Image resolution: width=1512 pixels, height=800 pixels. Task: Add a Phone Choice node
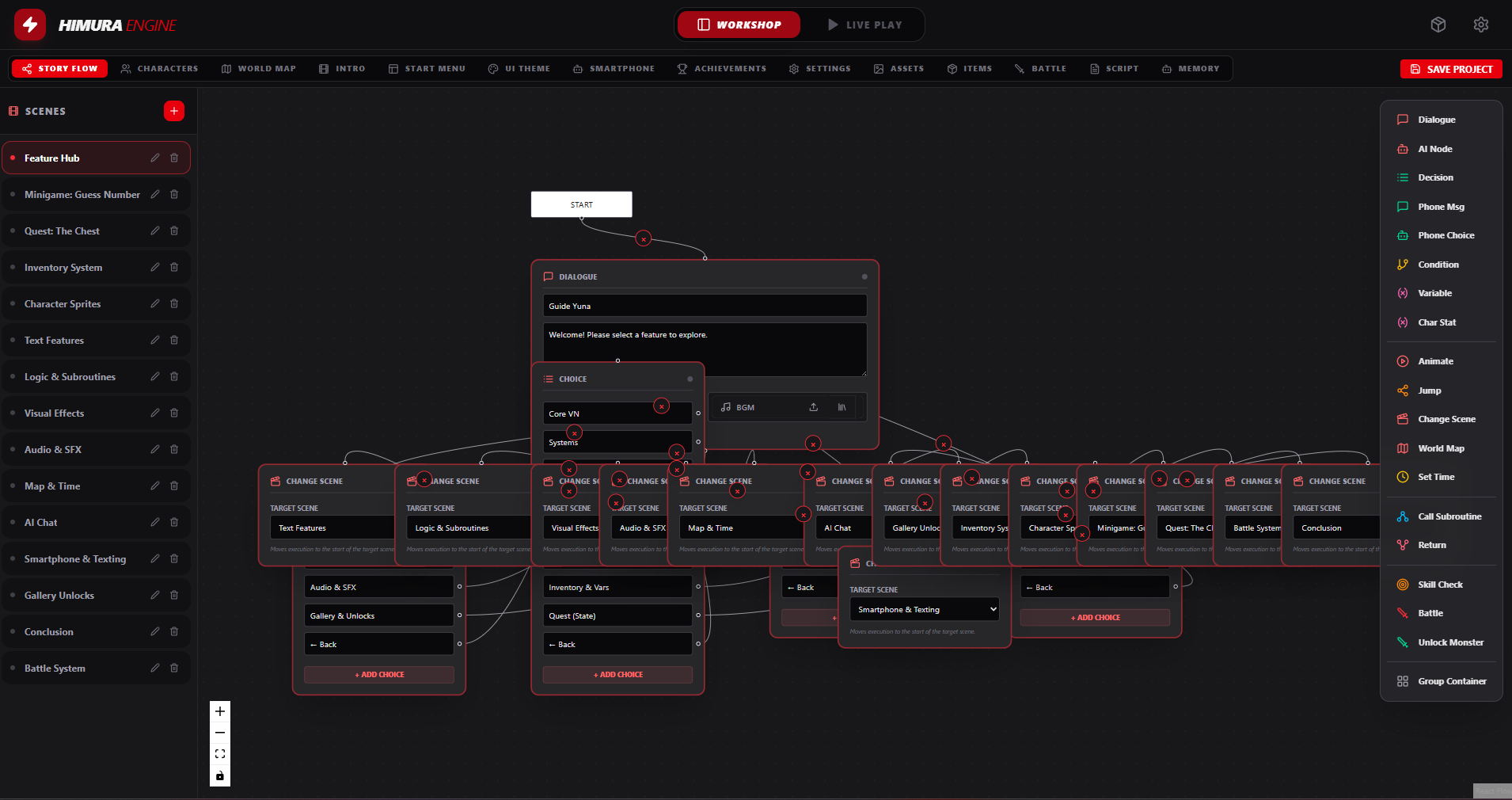[x=1441, y=235]
